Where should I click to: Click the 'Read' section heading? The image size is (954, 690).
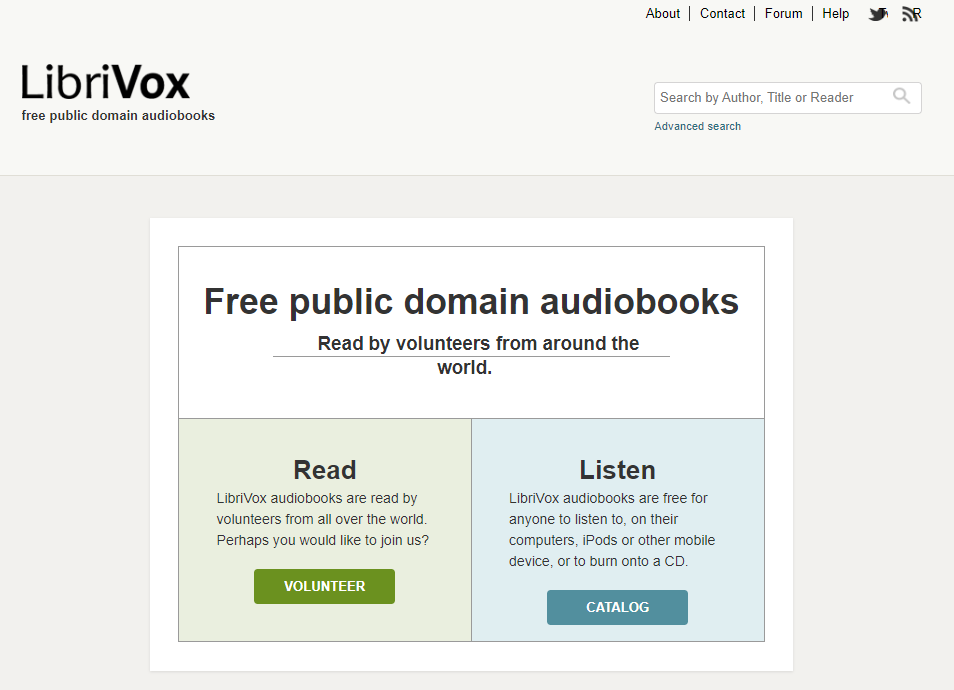tap(325, 470)
